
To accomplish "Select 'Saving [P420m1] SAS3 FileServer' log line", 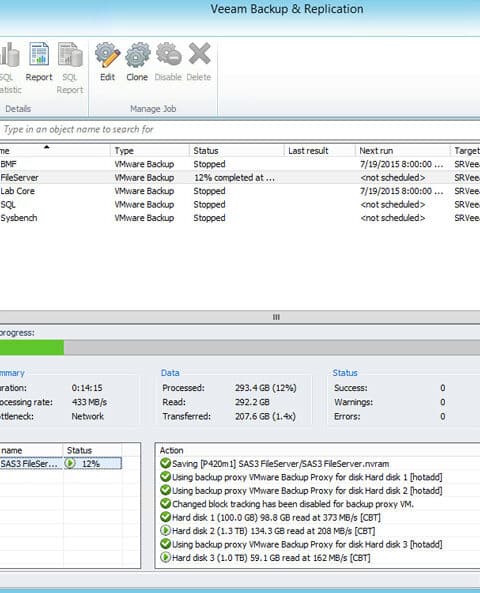I will (281, 464).
